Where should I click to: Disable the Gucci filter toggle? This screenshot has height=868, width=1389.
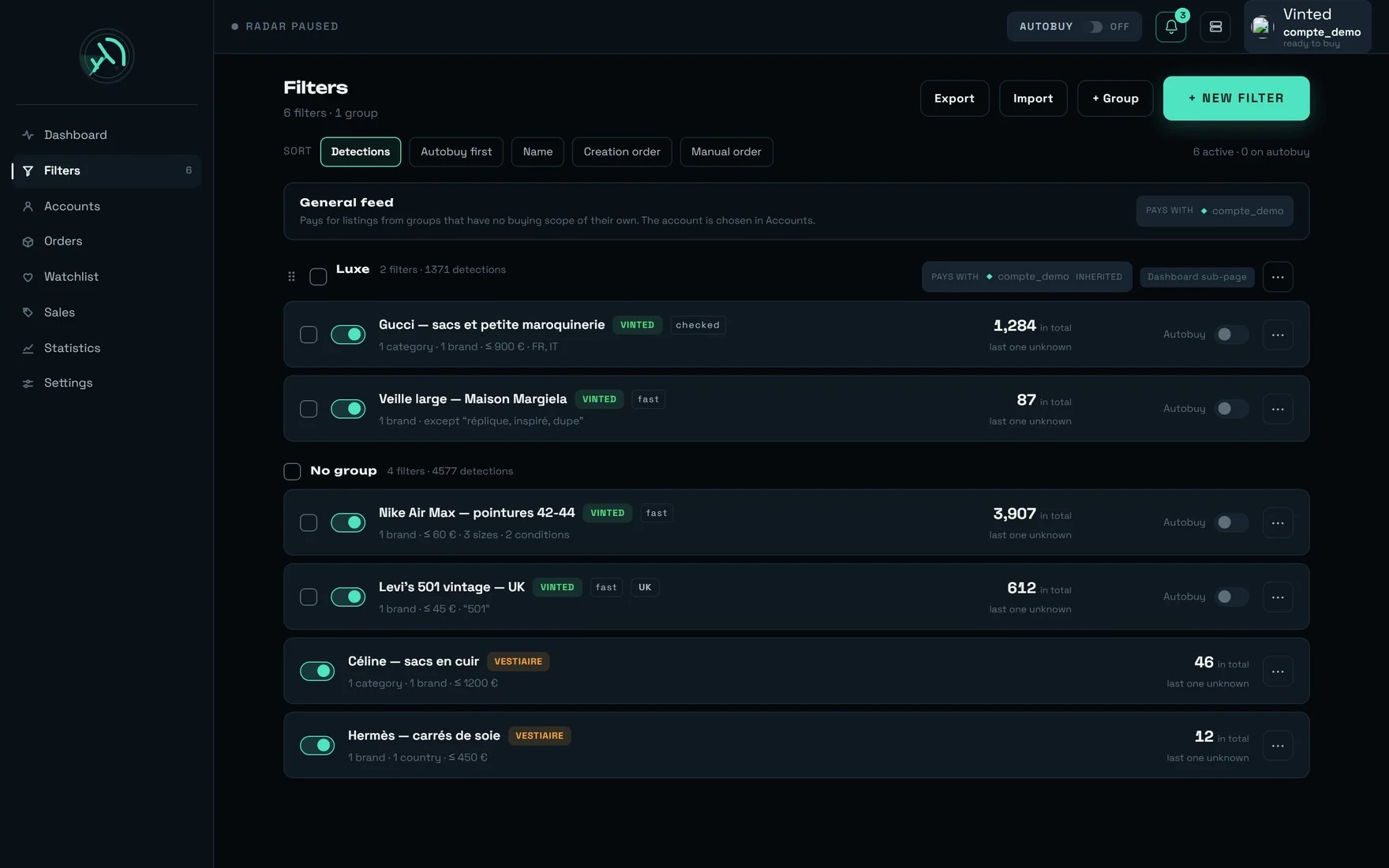pos(348,335)
